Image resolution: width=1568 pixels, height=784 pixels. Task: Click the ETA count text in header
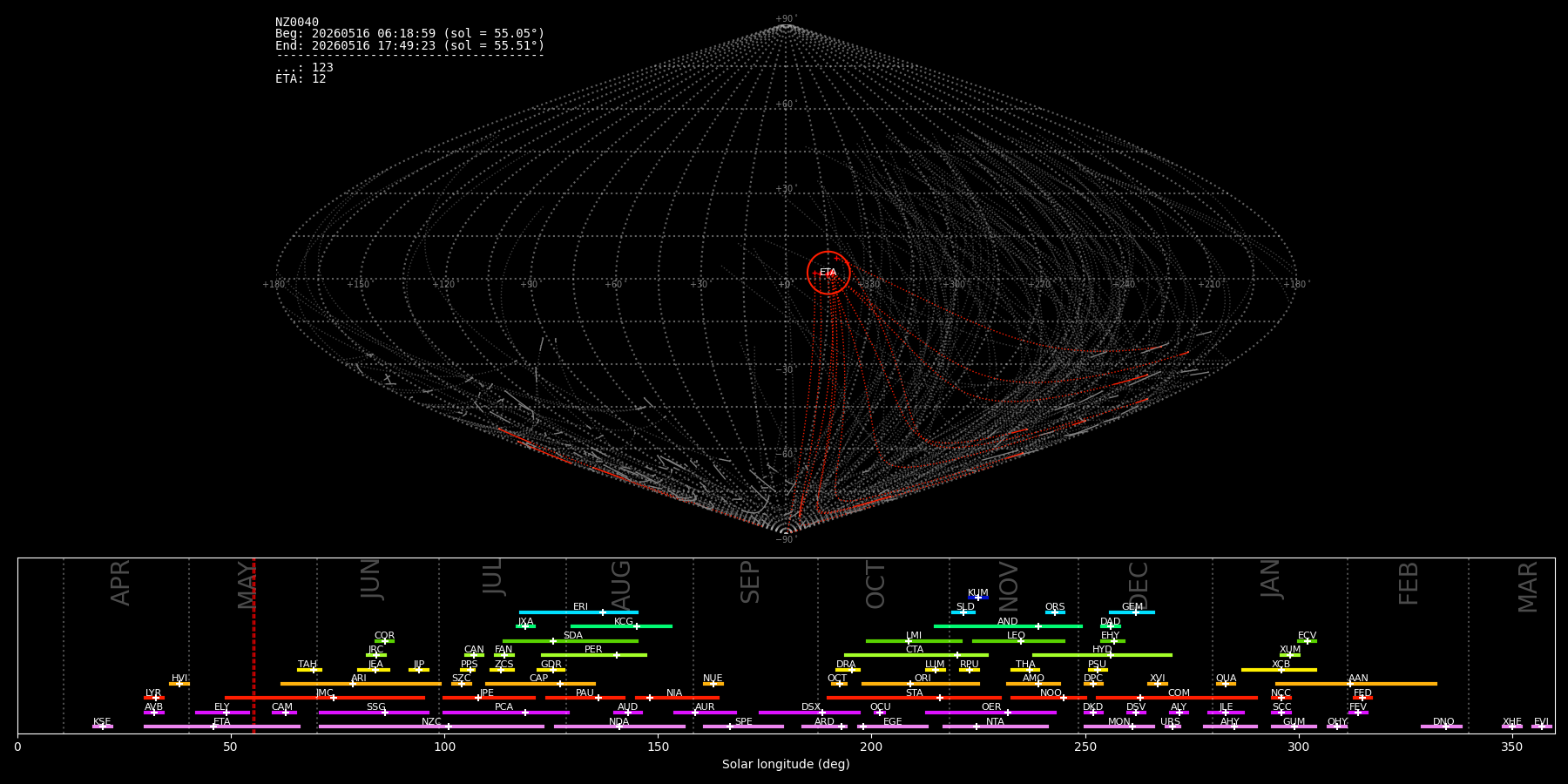click(301, 79)
